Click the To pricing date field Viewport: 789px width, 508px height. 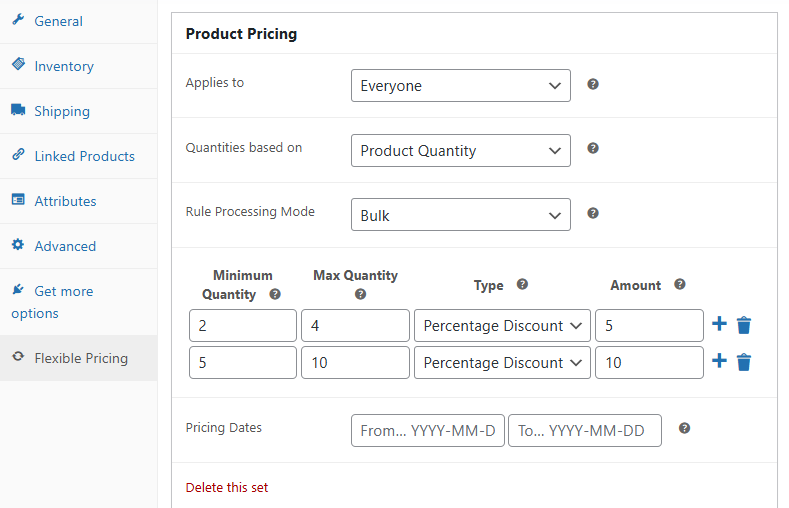pyautogui.click(x=585, y=431)
